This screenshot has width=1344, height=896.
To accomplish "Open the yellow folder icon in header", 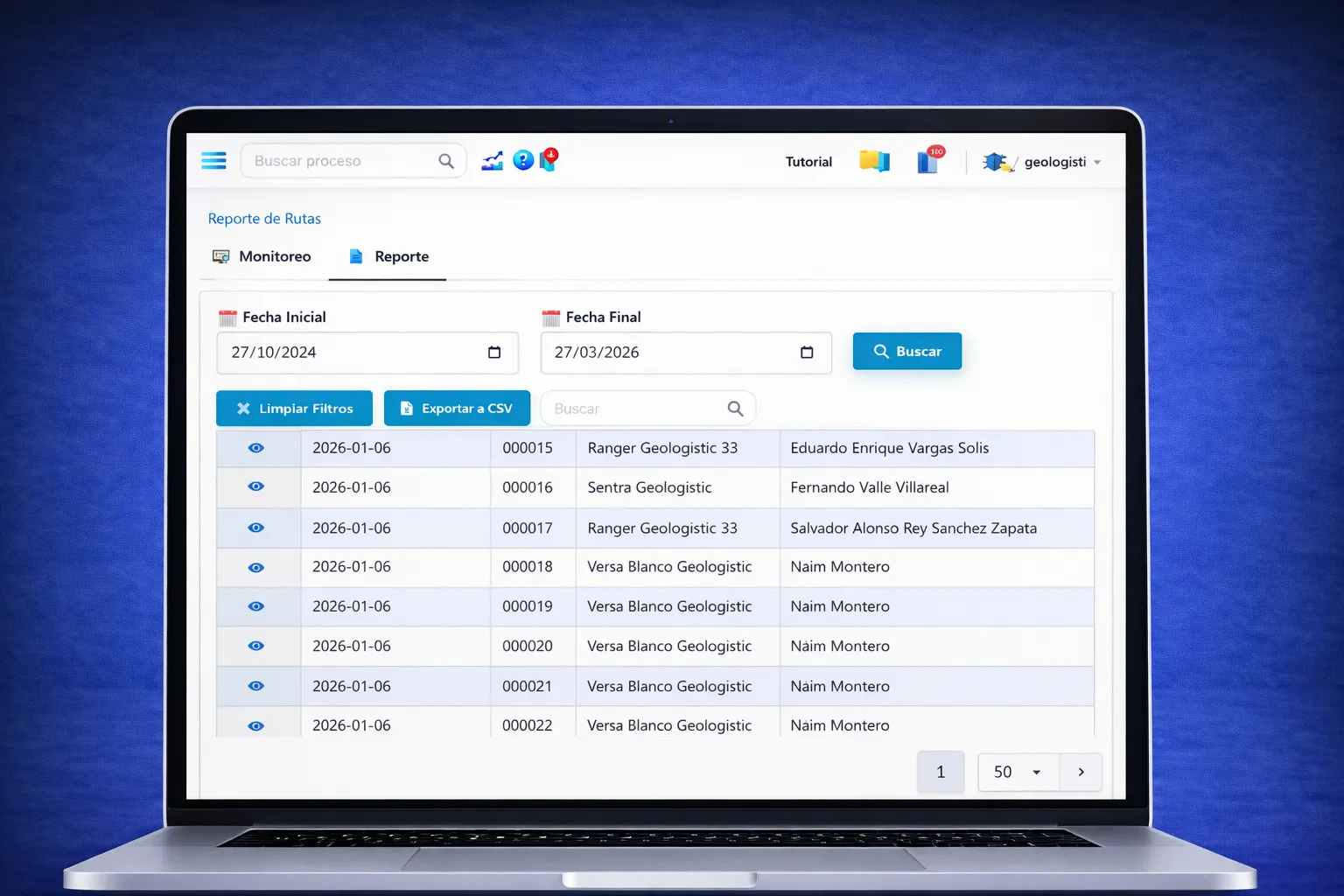I will 873,161.
